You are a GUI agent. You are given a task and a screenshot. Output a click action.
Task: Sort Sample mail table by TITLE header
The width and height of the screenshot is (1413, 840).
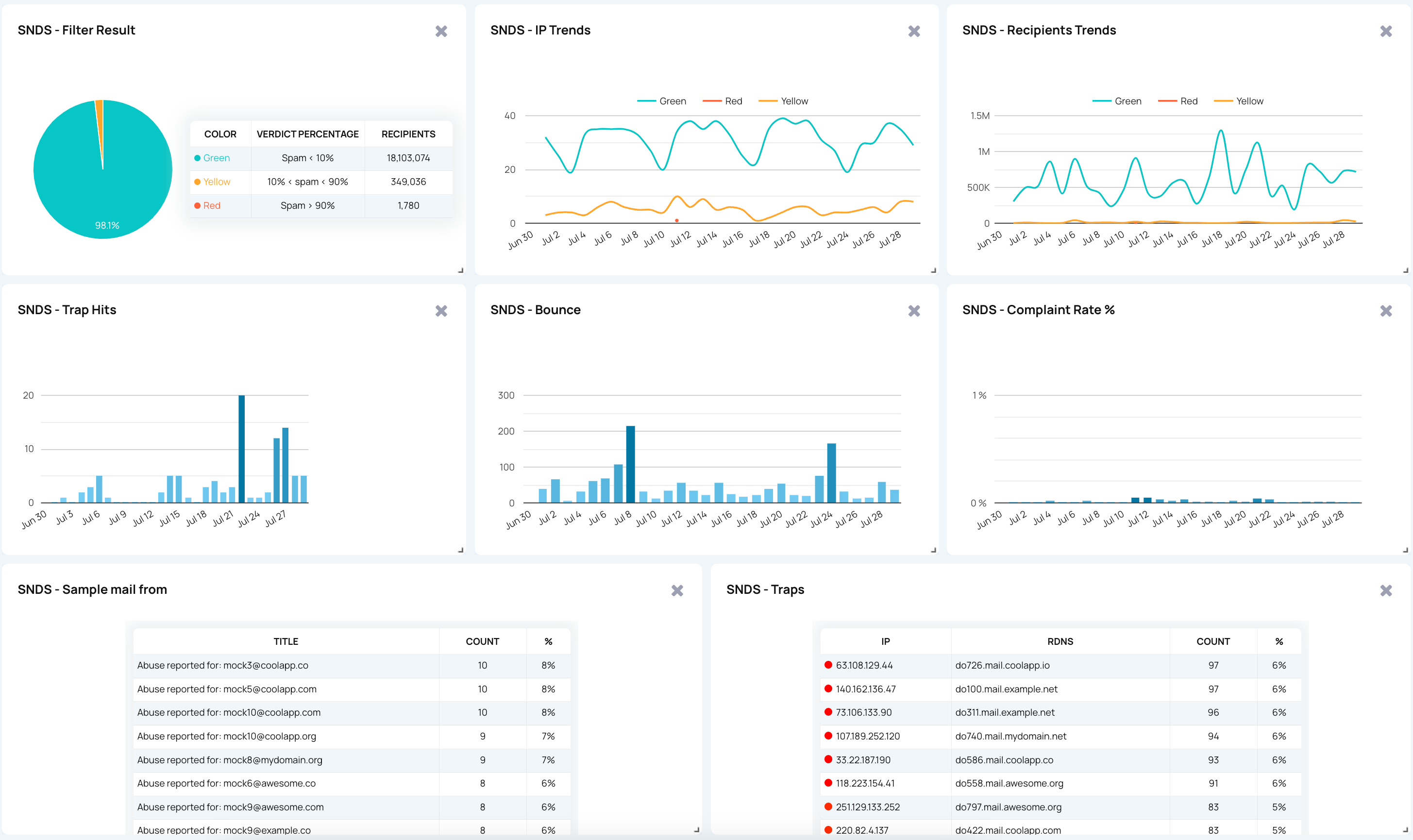(x=286, y=641)
